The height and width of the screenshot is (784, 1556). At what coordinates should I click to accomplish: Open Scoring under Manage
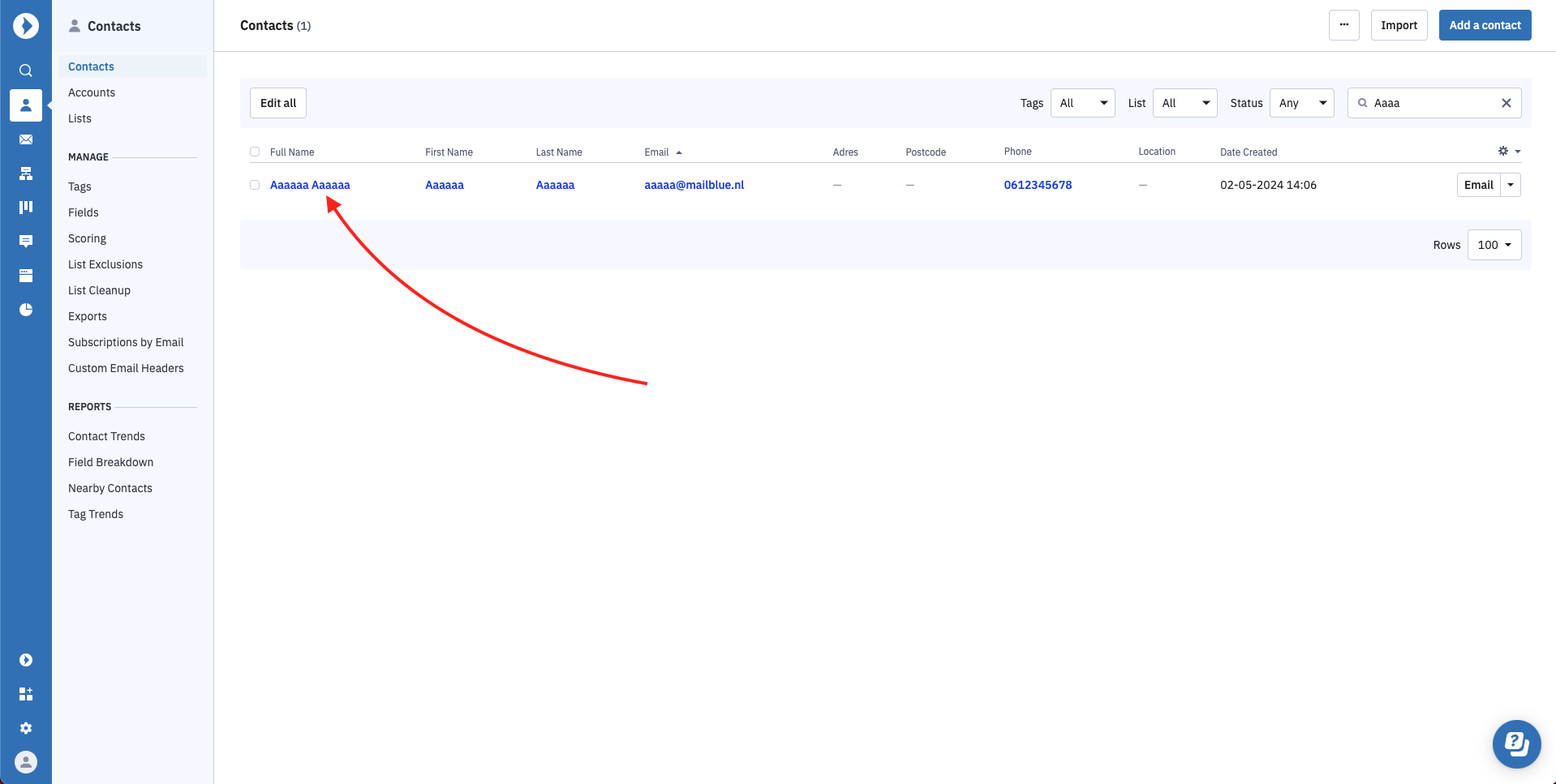[87, 238]
